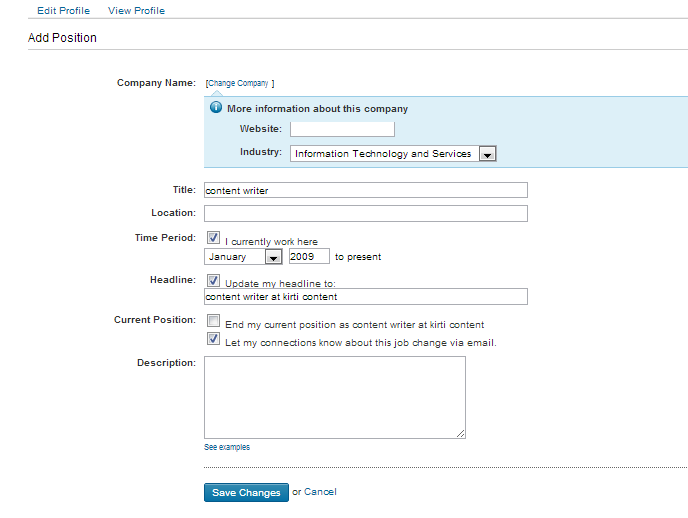This screenshot has width=688, height=518.
Task: Click the 'Time Period:' label
Action: click(x=165, y=238)
